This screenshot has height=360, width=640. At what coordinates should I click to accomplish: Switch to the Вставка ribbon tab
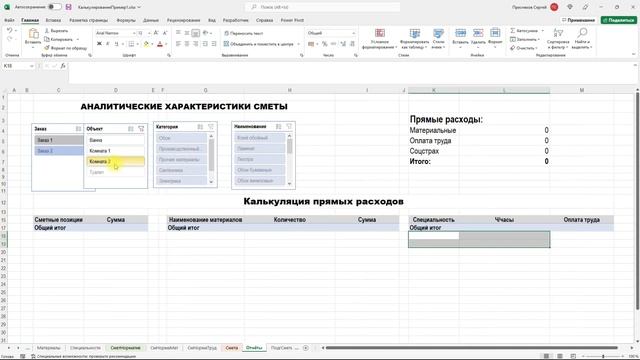pos(53,20)
